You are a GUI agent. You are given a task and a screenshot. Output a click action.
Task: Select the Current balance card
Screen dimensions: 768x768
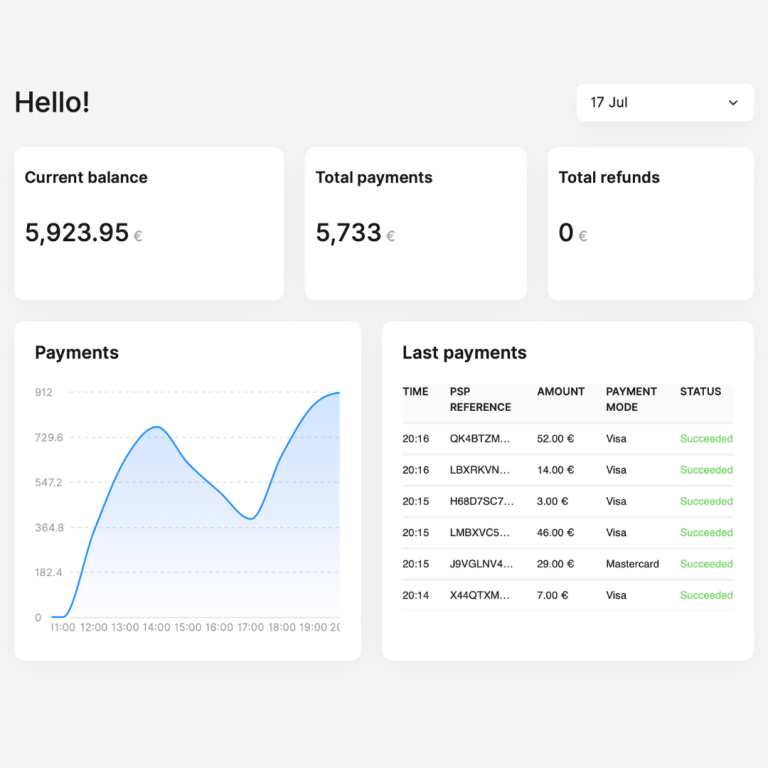[x=148, y=223]
